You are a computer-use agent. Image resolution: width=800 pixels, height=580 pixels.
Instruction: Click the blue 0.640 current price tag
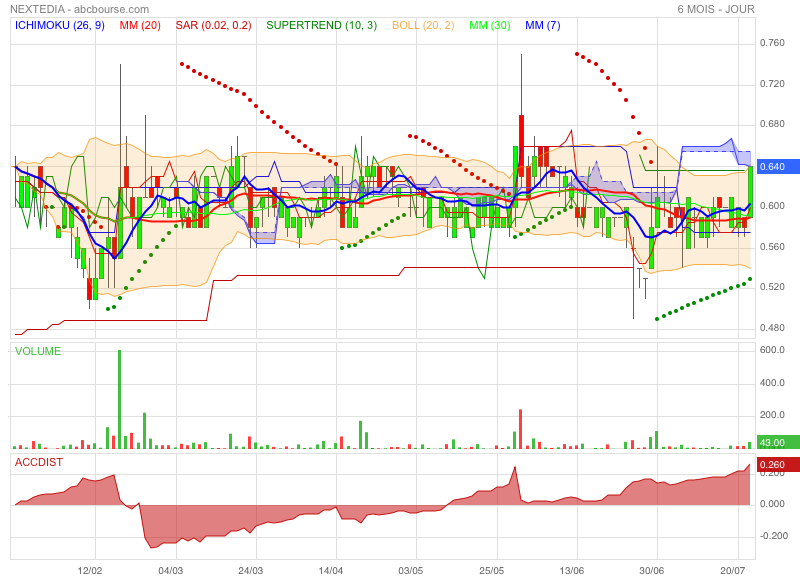click(x=778, y=167)
